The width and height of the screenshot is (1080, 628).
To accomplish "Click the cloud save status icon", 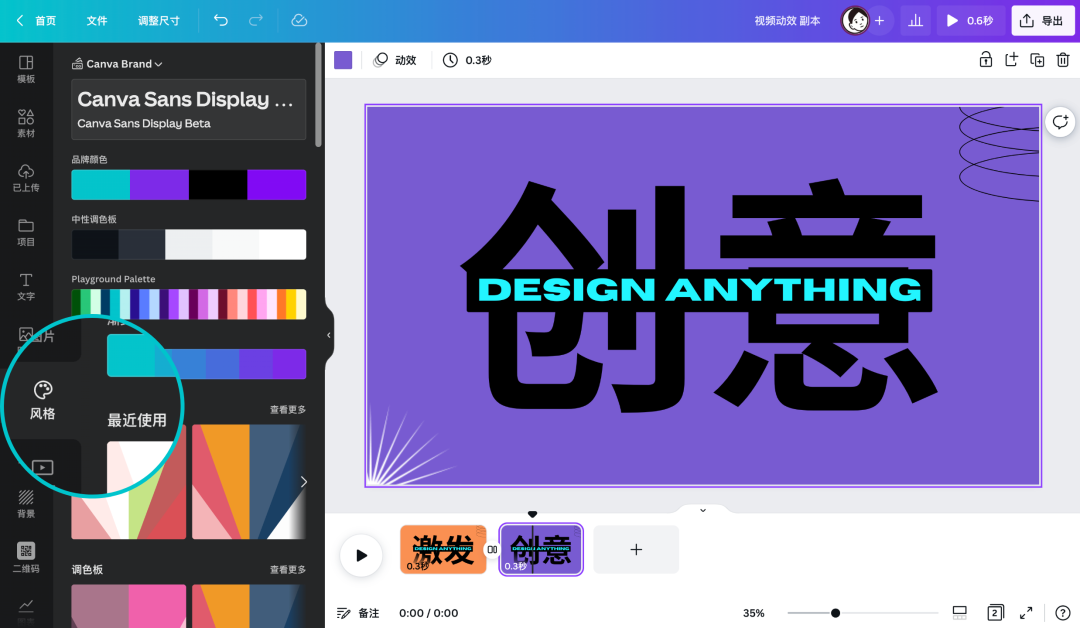I will coord(299,20).
